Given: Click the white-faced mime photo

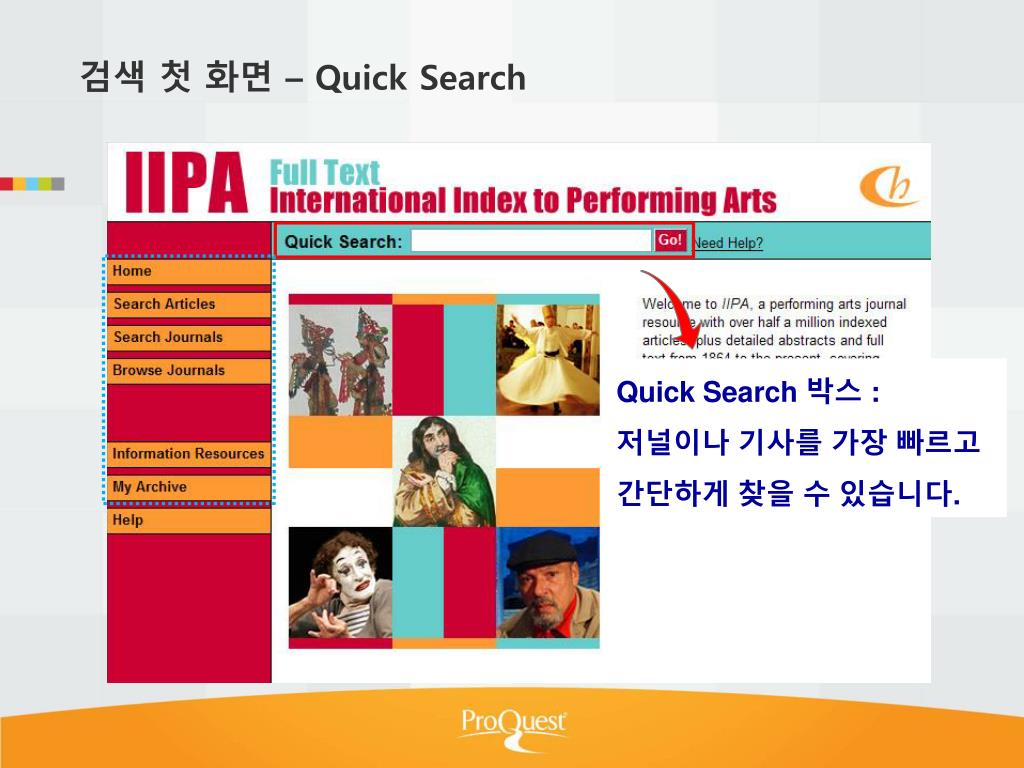Looking at the screenshot, I should pos(340,583).
